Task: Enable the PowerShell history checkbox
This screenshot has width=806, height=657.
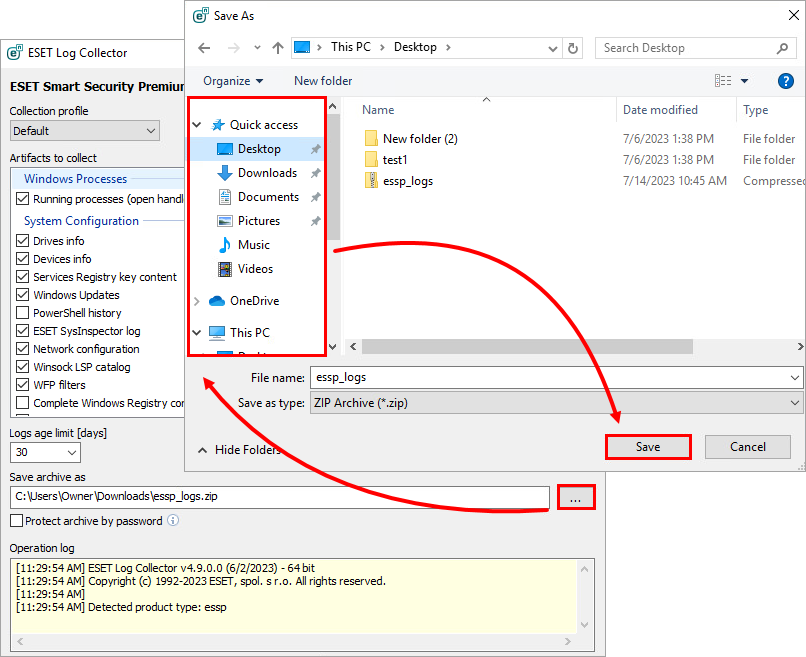Action: point(23,313)
